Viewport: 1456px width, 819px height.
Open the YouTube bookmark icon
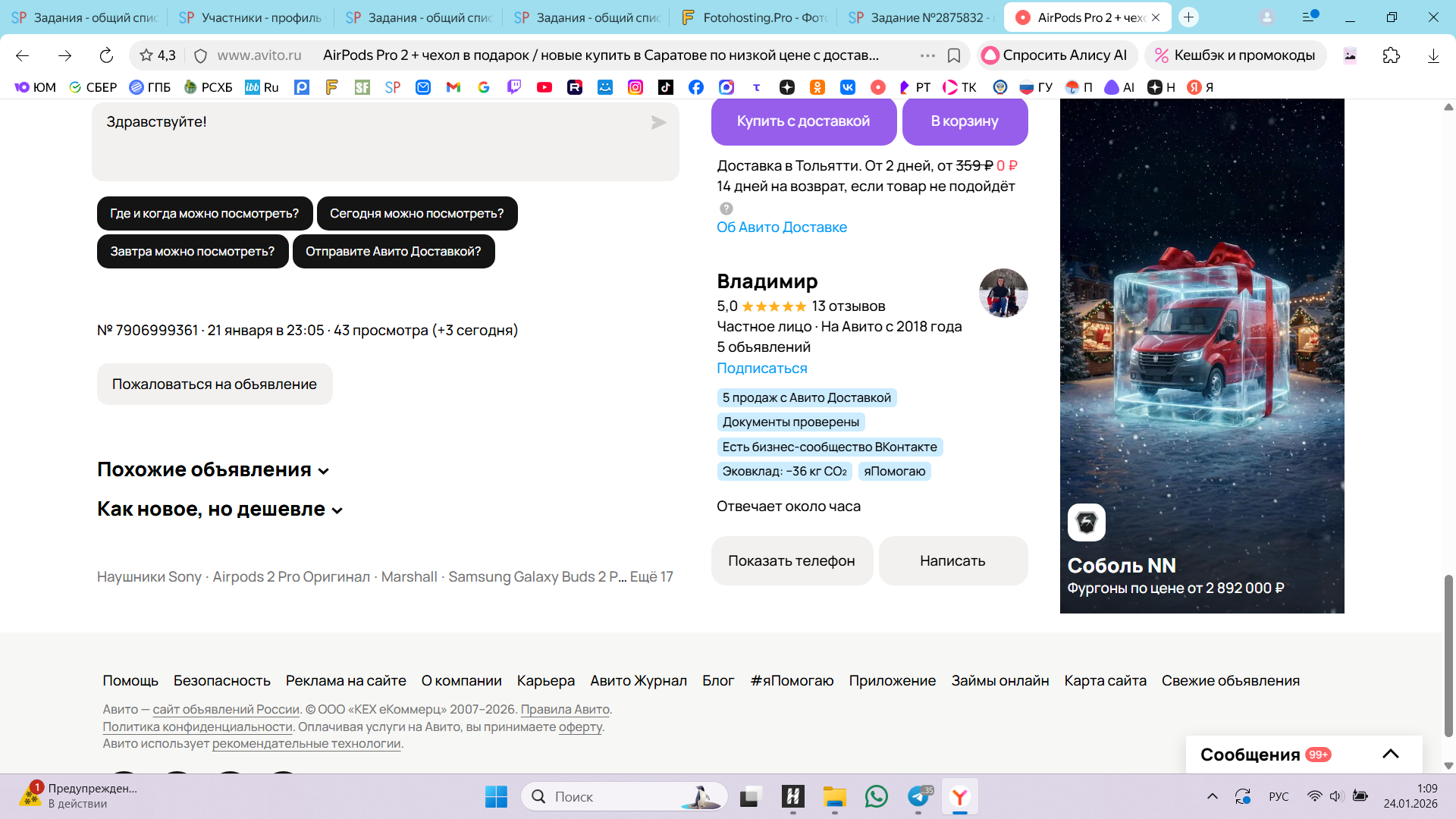[544, 87]
